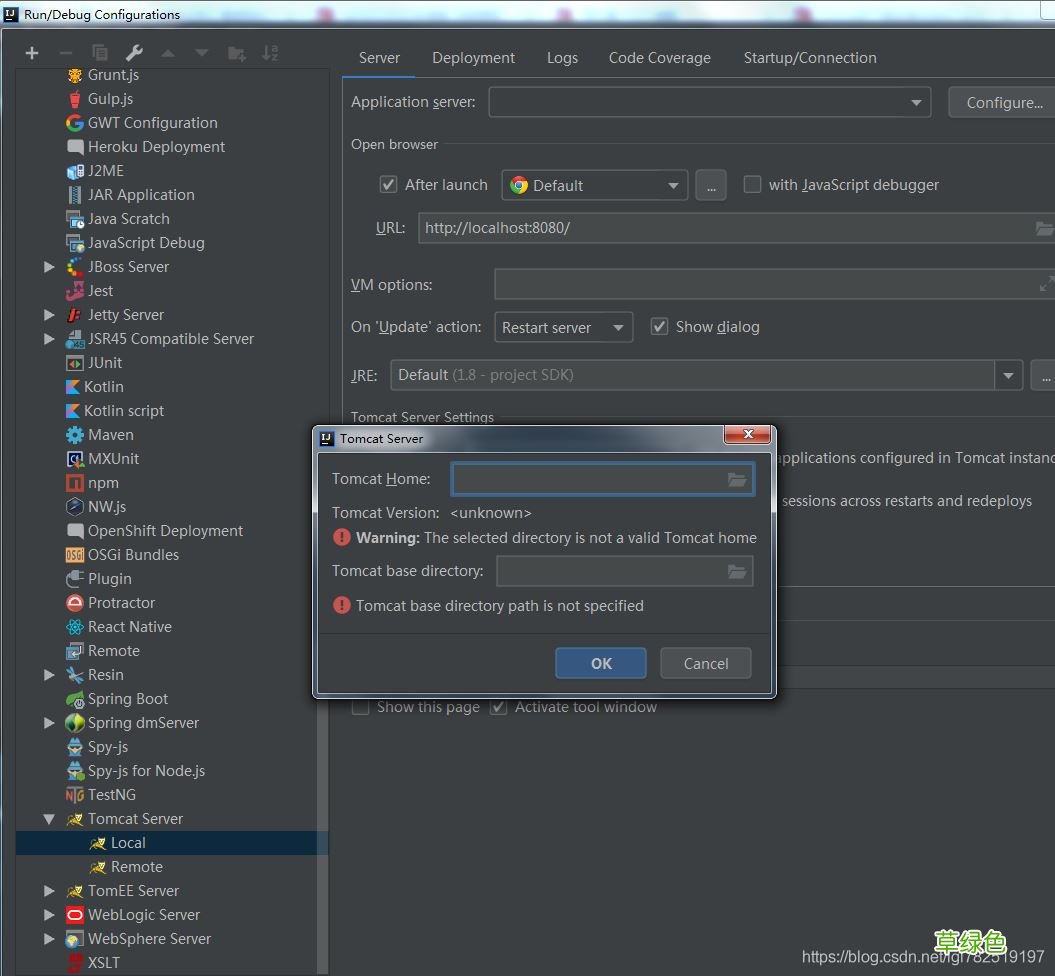This screenshot has width=1055, height=976.
Task: Open the Restart server update action dropdown
Action: click(563, 328)
